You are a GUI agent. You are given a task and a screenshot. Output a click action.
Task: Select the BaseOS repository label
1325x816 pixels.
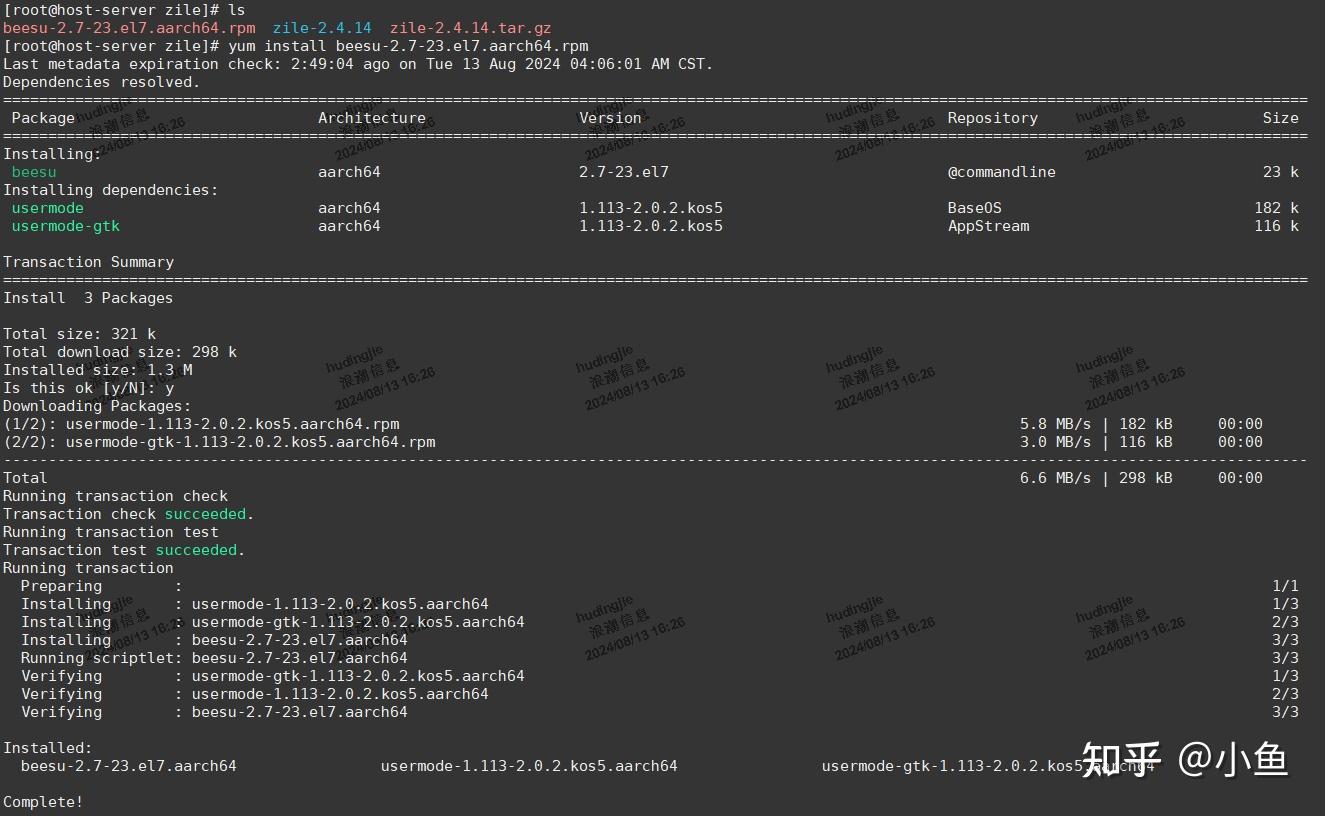[973, 207]
